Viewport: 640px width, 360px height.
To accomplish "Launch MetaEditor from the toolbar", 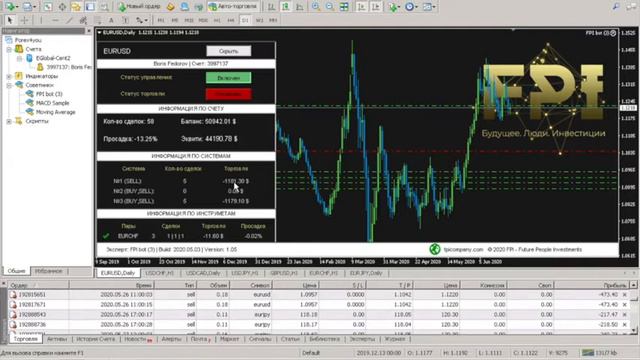I will click(x=171, y=7).
